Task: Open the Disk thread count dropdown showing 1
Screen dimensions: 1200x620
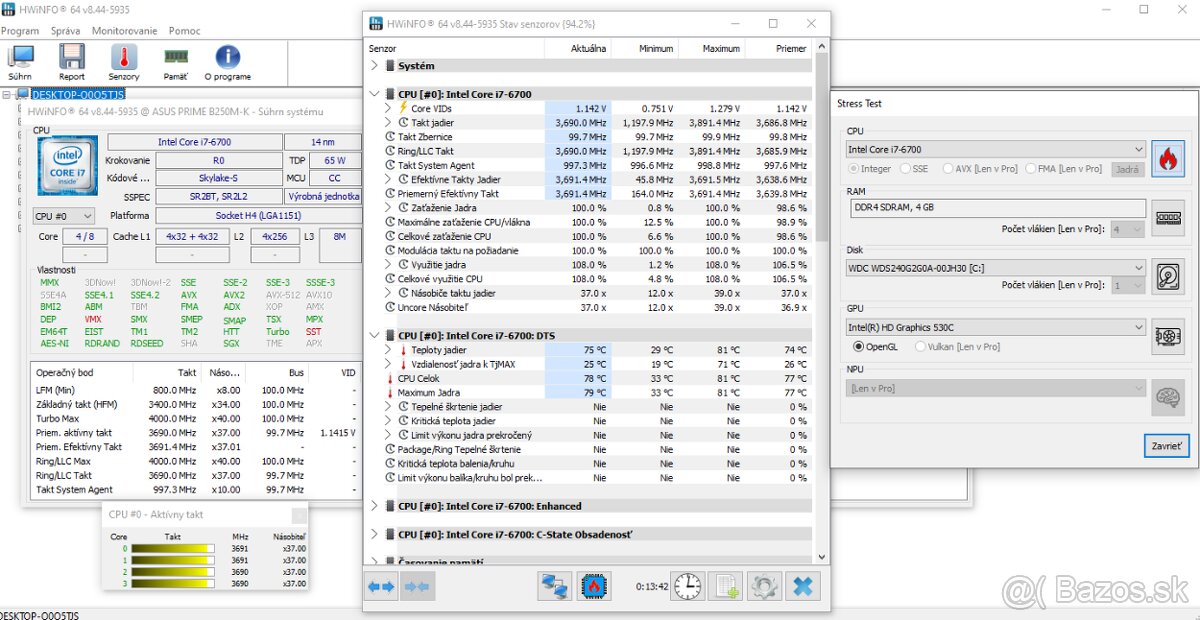Action: (x=1127, y=285)
